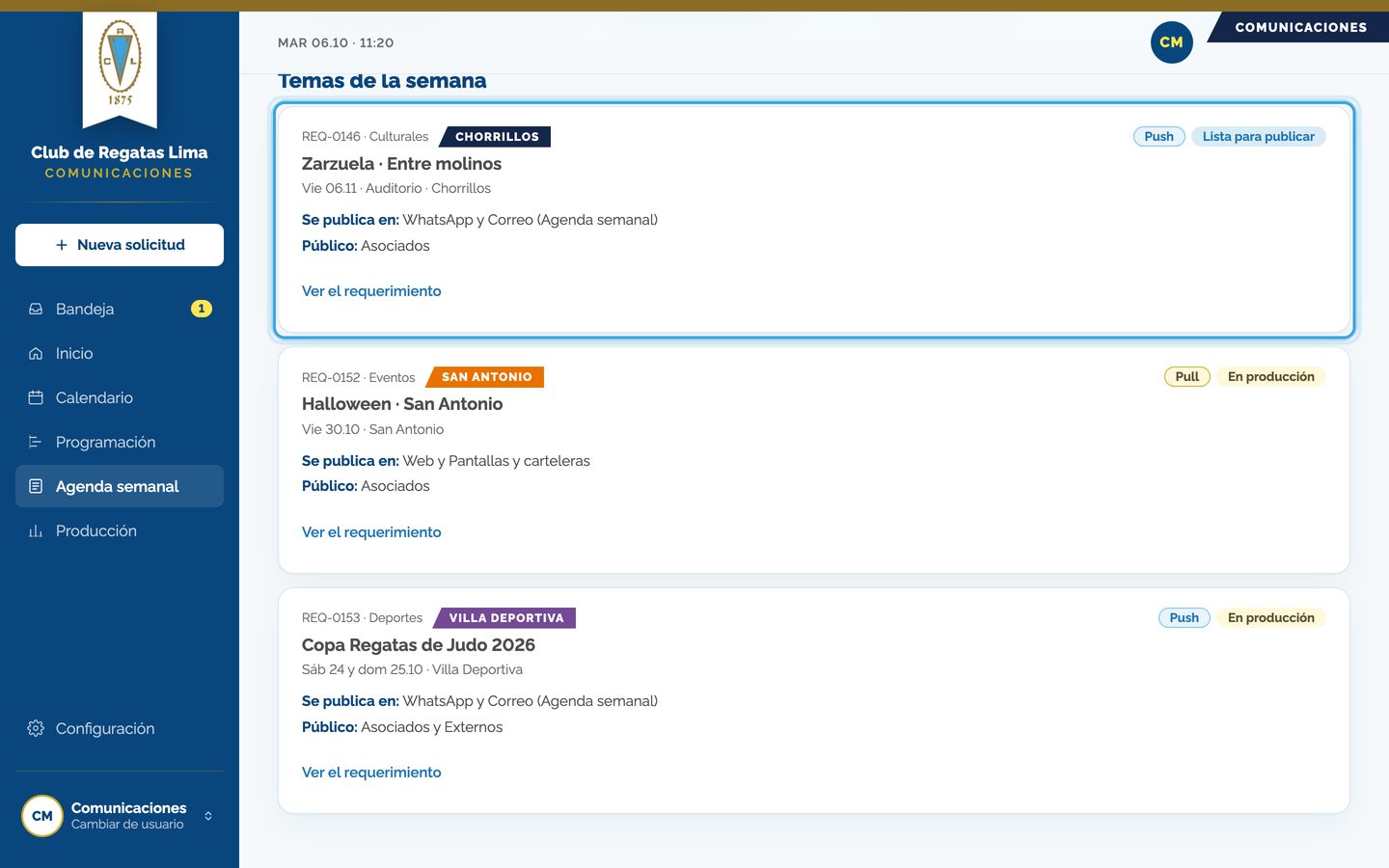The image size is (1389, 868).
Task: Select Agenda semanal in the sidebar
Action: tap(120, 486)
